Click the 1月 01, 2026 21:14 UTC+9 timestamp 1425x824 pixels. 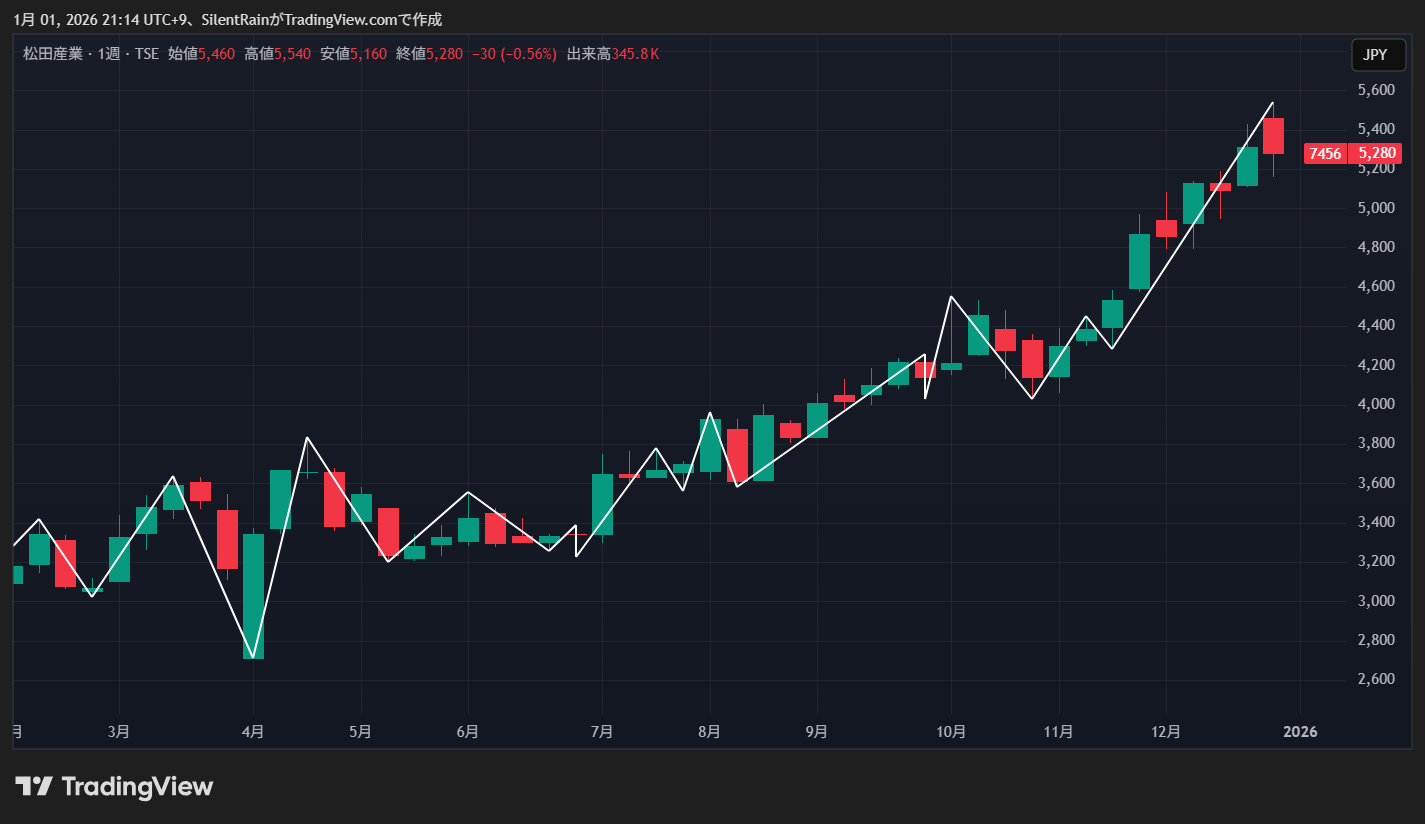pos(102,20)
